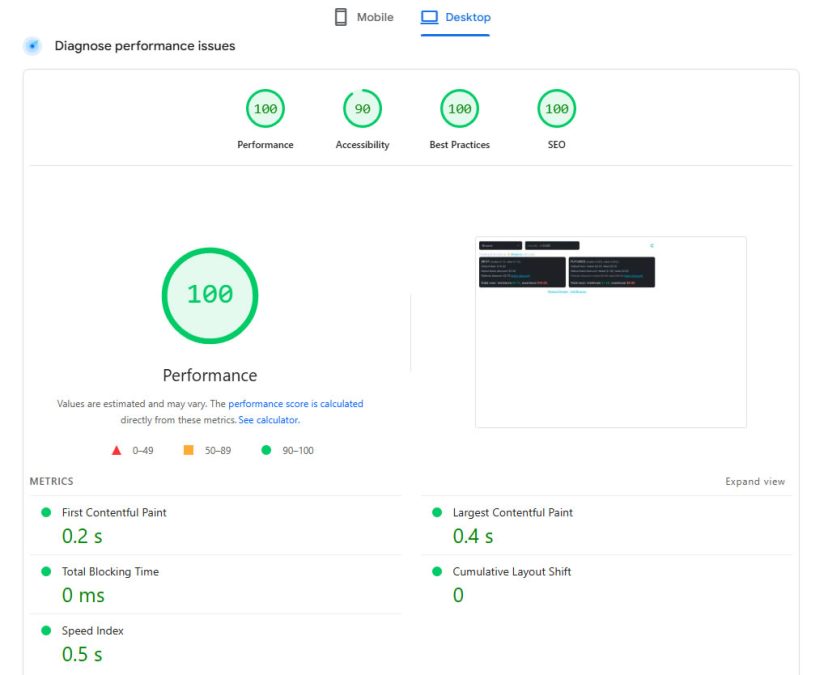Screen dimensions: 828x675
Task: Click the Performance label under the top gauge
Action: point(265,145)
